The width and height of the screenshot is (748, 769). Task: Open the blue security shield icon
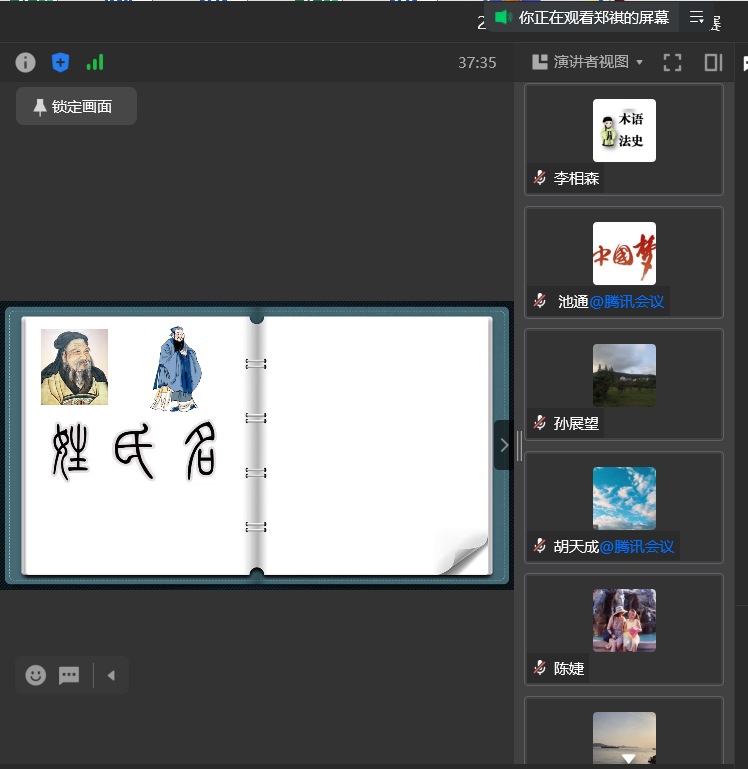click(x=60, y=62)
